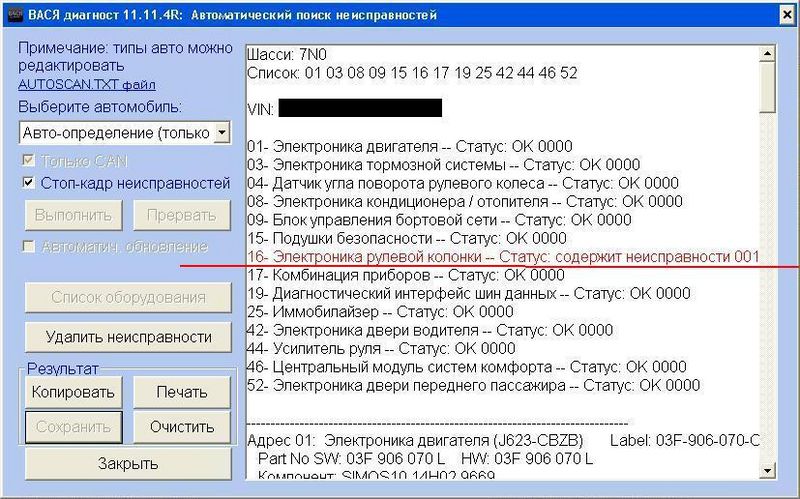
Task: Select red '16- Электроника рулевой колонки' line
Action: coord(503,257)
